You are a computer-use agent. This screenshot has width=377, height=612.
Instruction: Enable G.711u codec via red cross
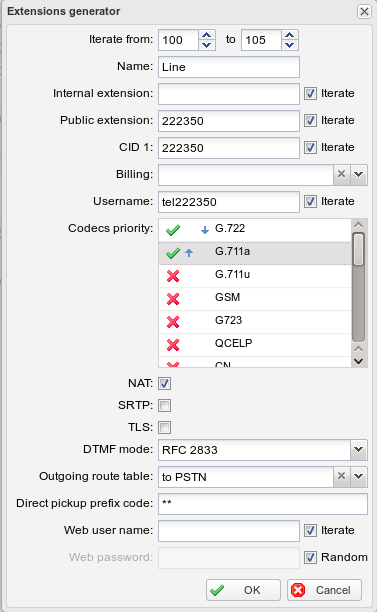tap(173, 276)
